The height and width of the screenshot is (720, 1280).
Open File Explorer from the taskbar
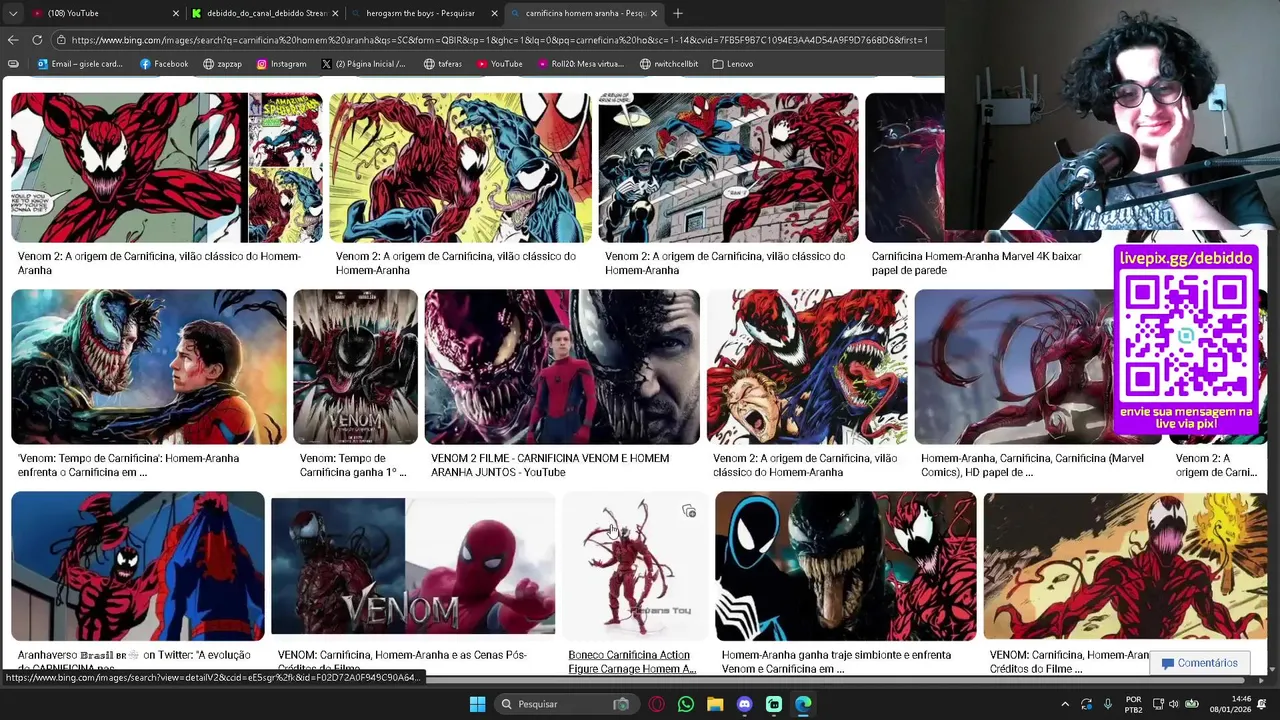coord(715,704)
